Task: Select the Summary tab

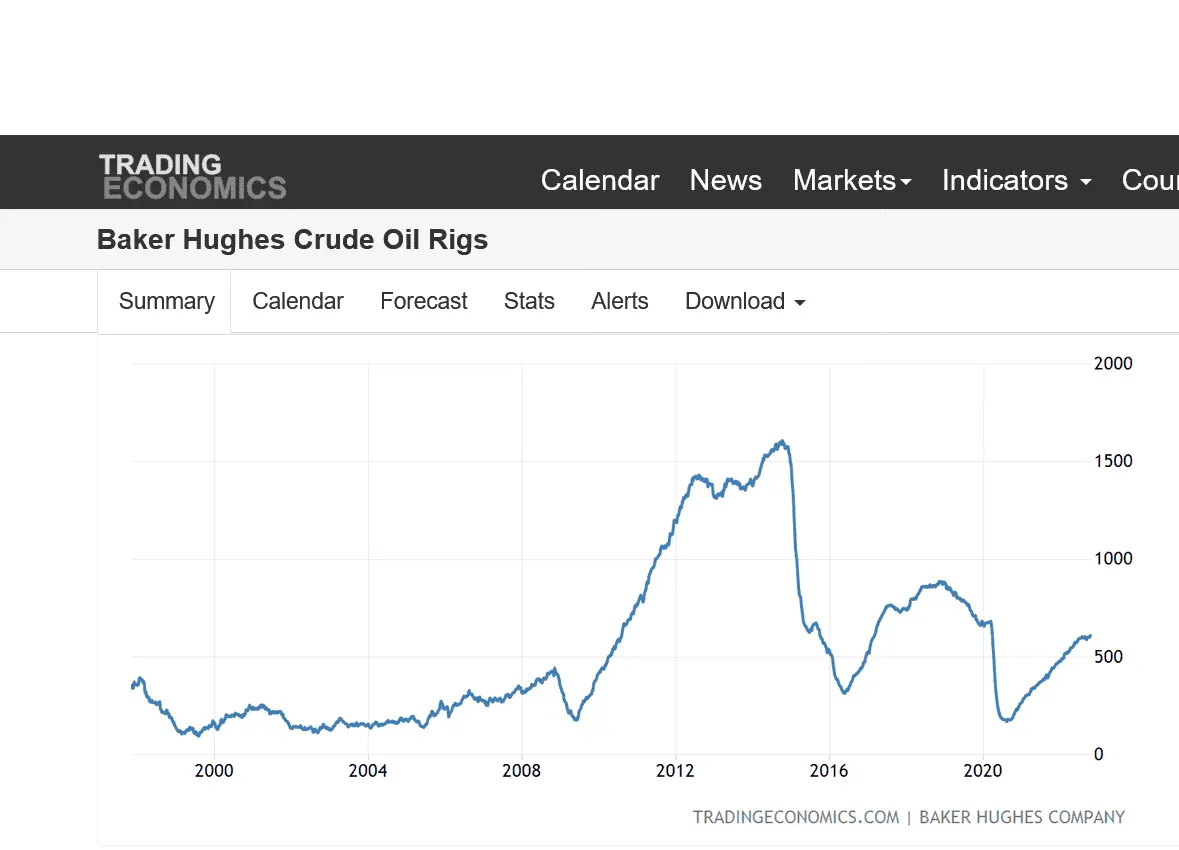Action: [166, 301]
